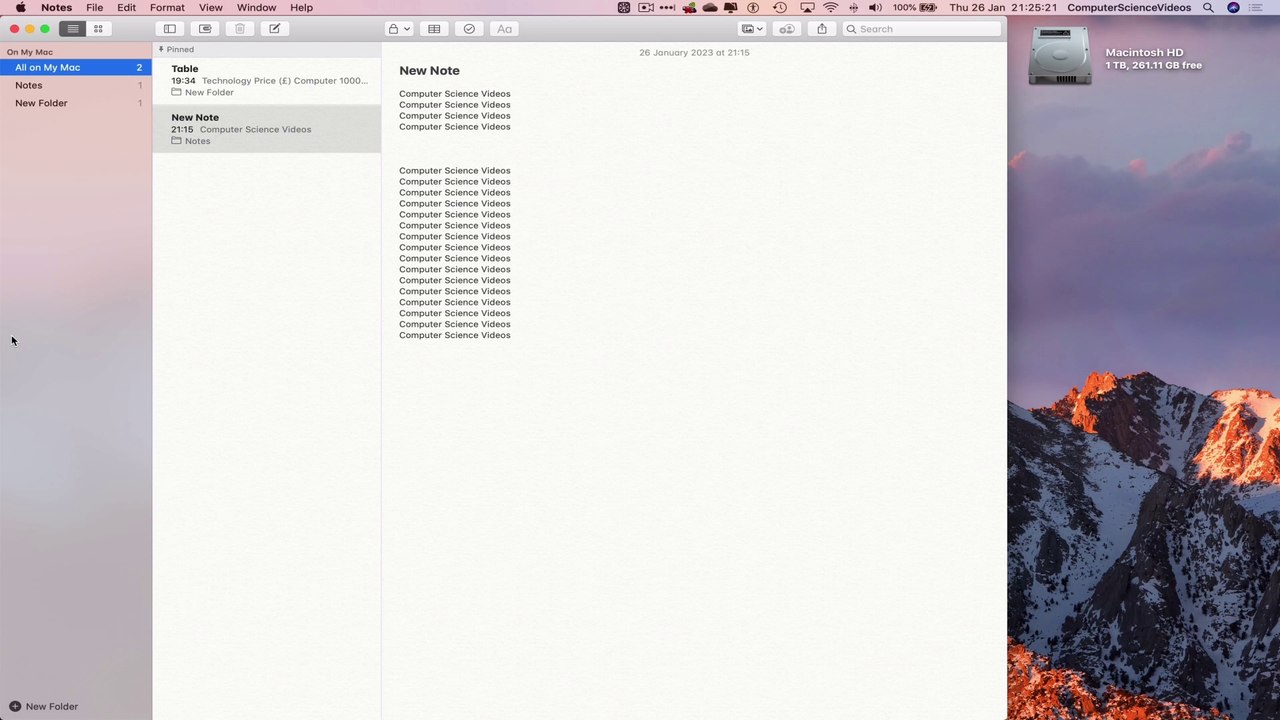Open the Window menu

coord(256,7)
